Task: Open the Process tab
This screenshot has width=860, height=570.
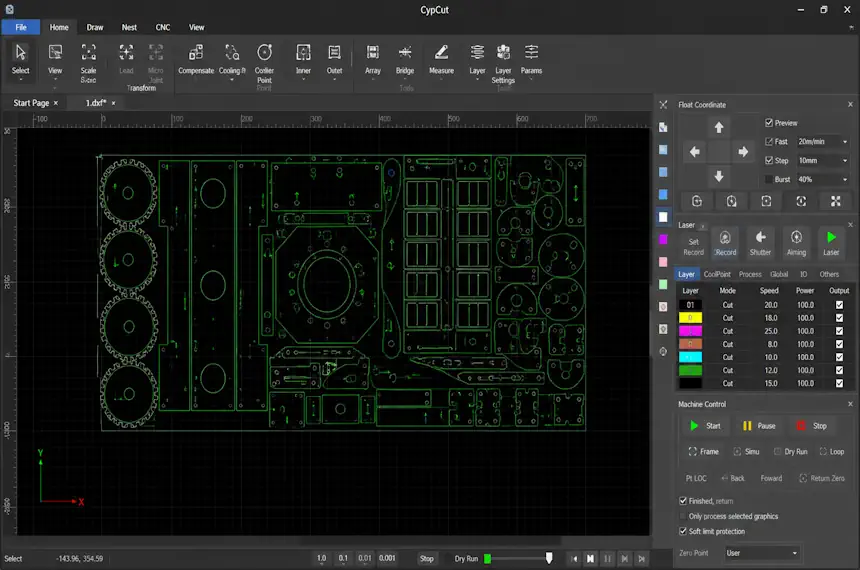Action: tap(750, 274)
